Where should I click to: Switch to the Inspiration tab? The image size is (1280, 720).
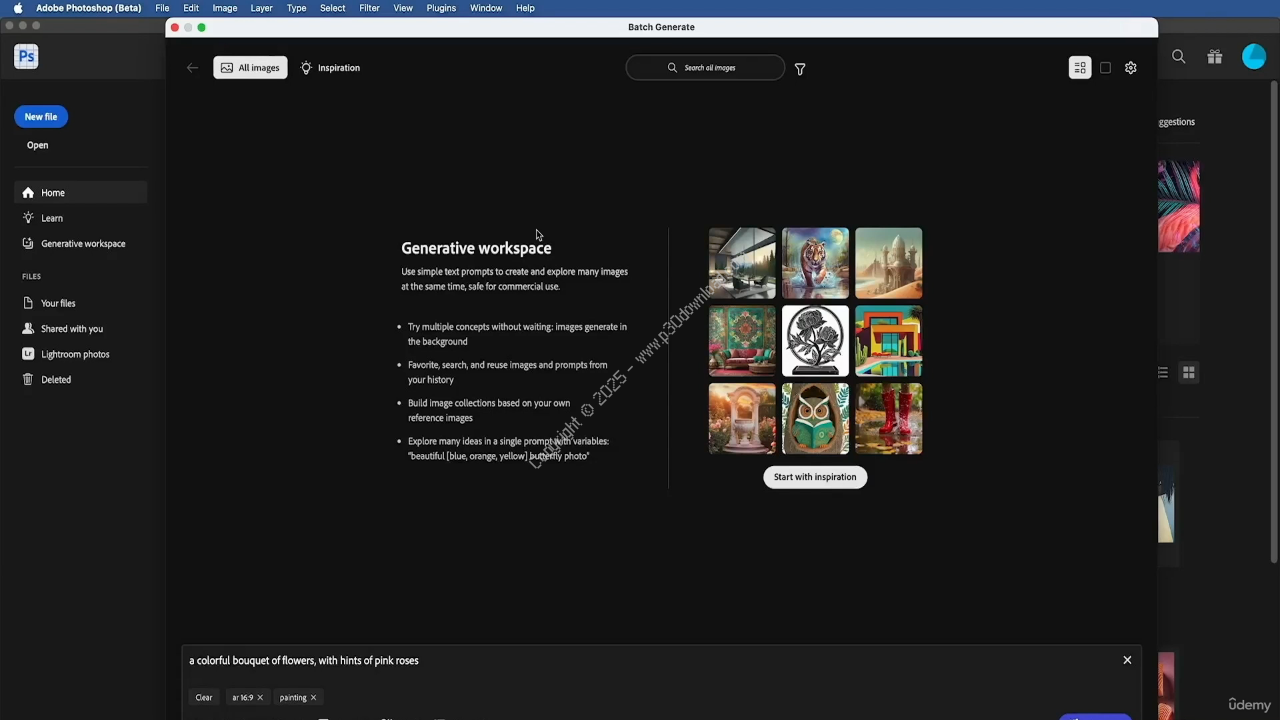point(330,68)
